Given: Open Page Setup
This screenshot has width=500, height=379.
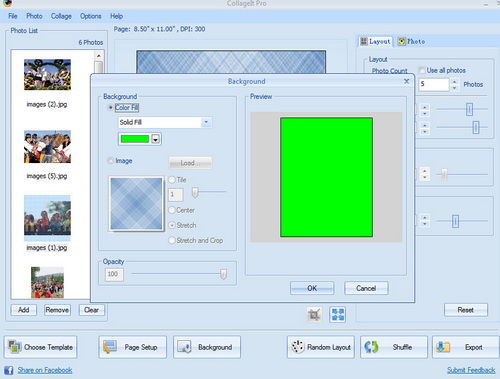Looking at the screenshot, I should point(132,347).
